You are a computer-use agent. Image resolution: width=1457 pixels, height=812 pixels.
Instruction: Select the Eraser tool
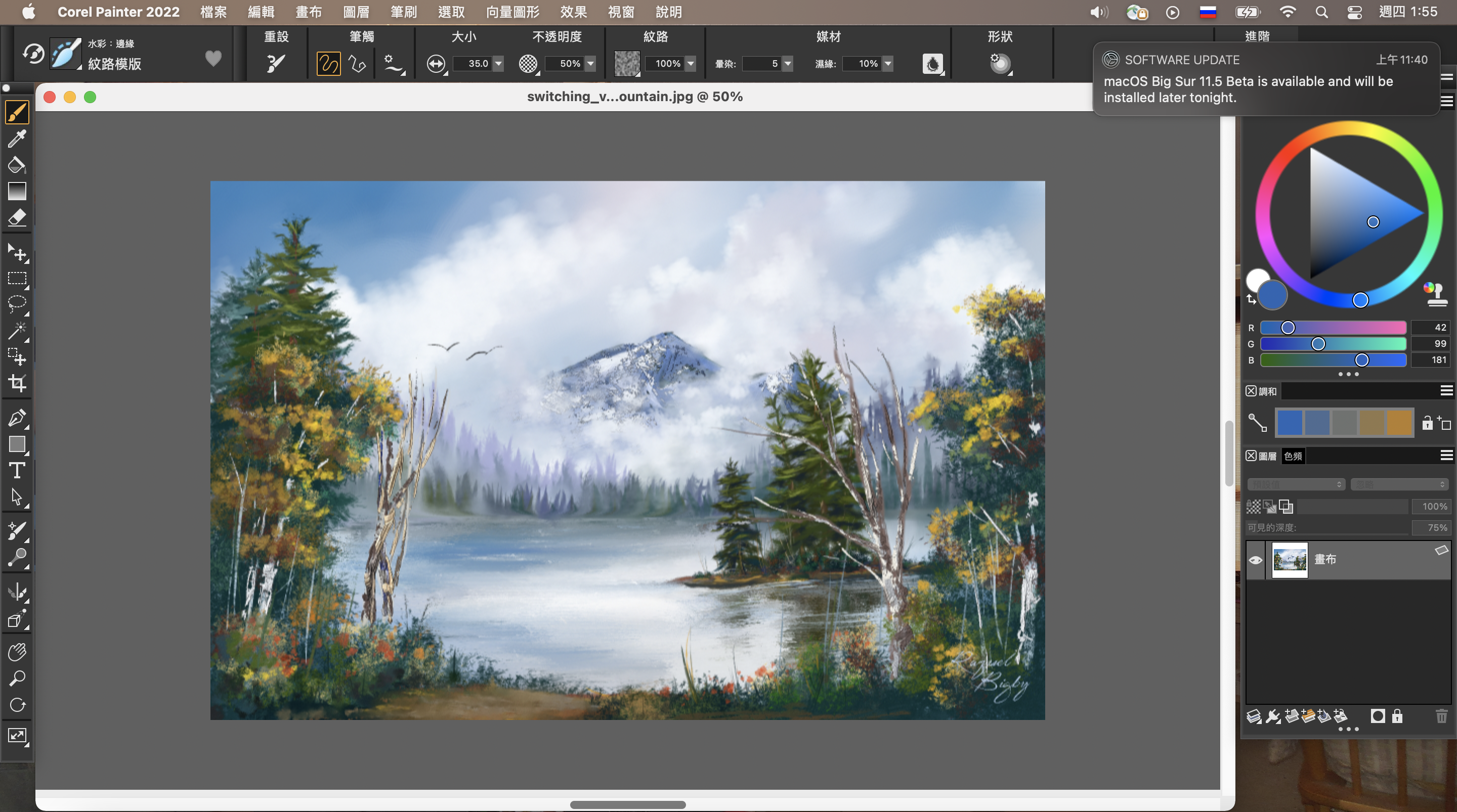[17, 218]
